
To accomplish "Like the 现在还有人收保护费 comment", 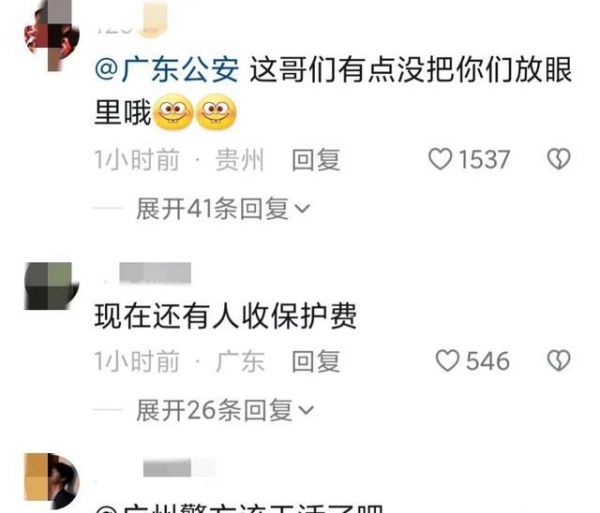I will pyautogui.click(x=447, y=361).
